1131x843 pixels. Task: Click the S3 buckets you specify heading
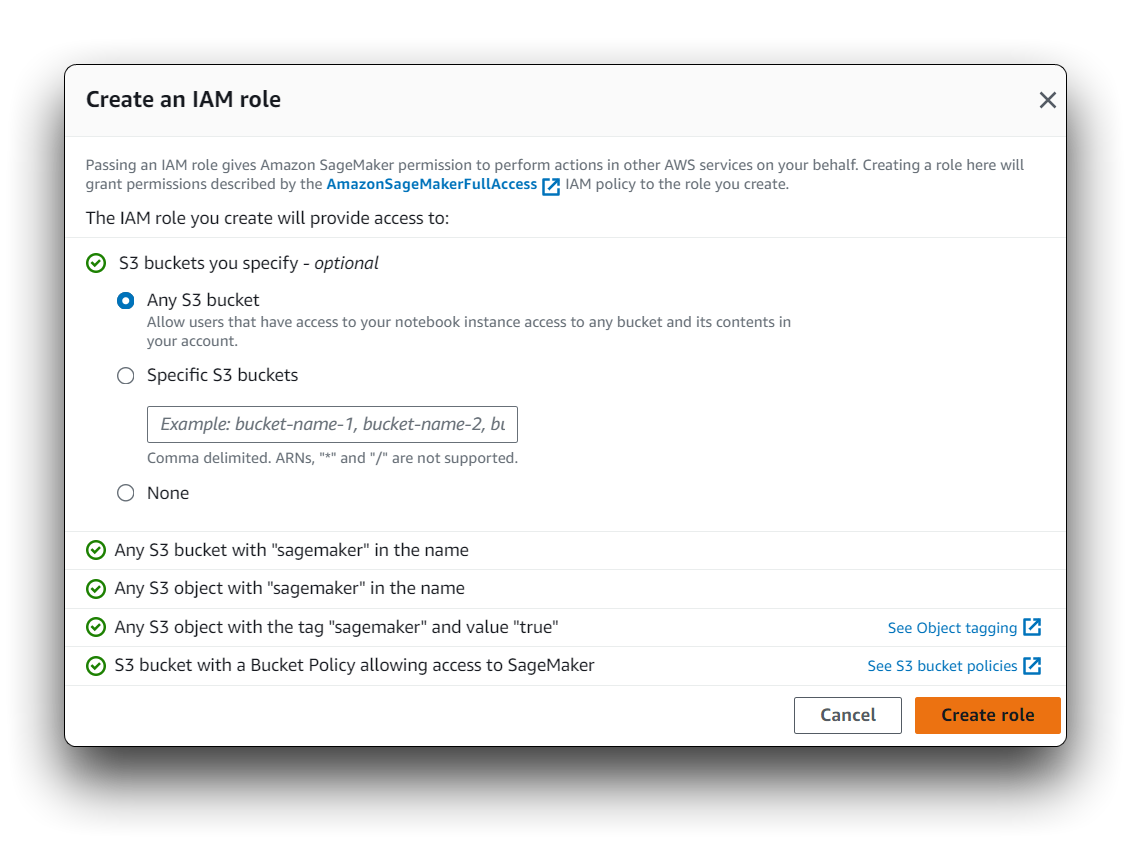[x=249, y=263]
